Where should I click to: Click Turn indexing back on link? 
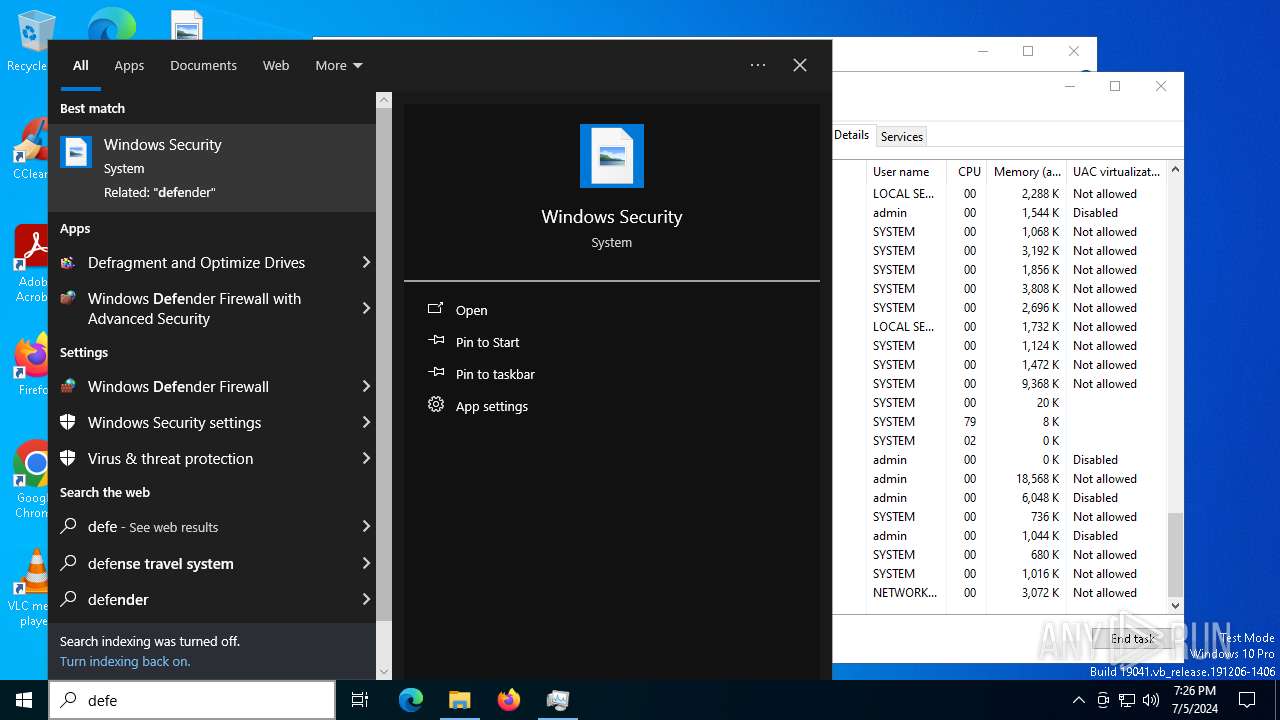[125, 661]
